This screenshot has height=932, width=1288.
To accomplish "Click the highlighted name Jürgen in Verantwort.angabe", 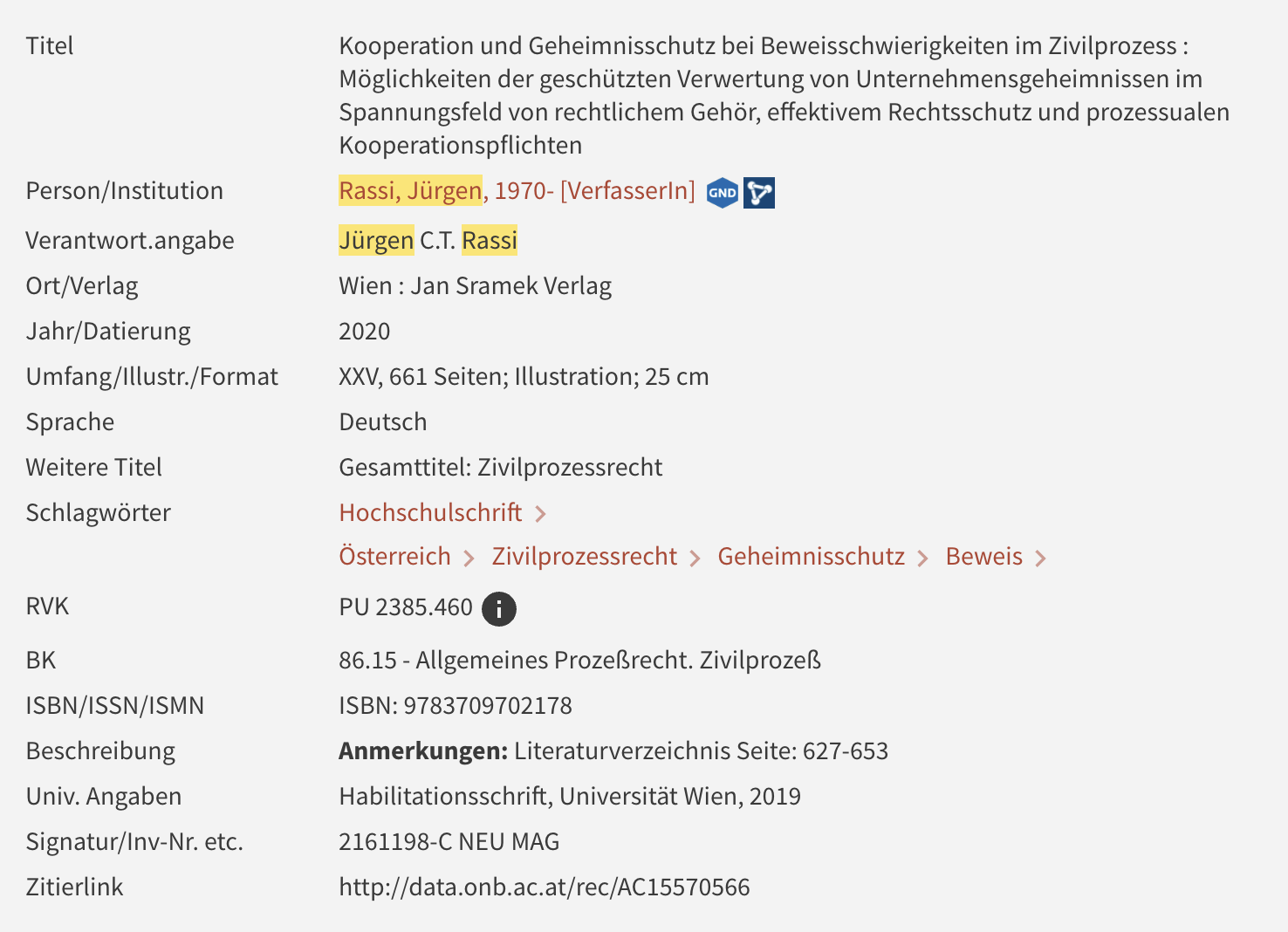I will [376, 240].
